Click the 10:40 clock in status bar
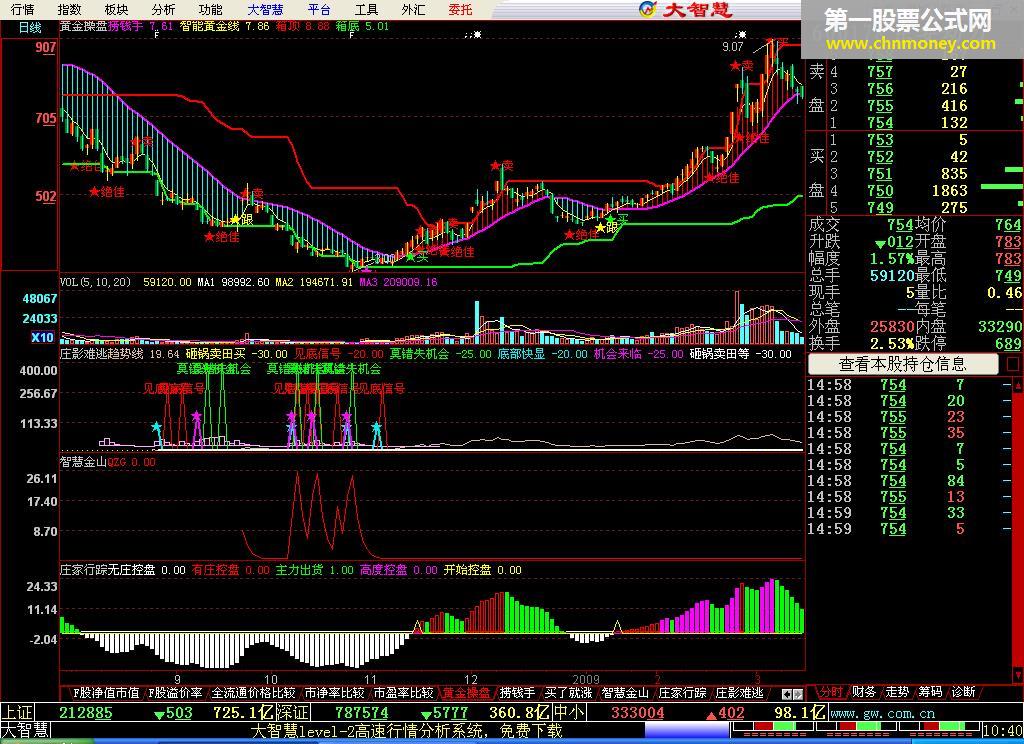 tap(1003, 730)
